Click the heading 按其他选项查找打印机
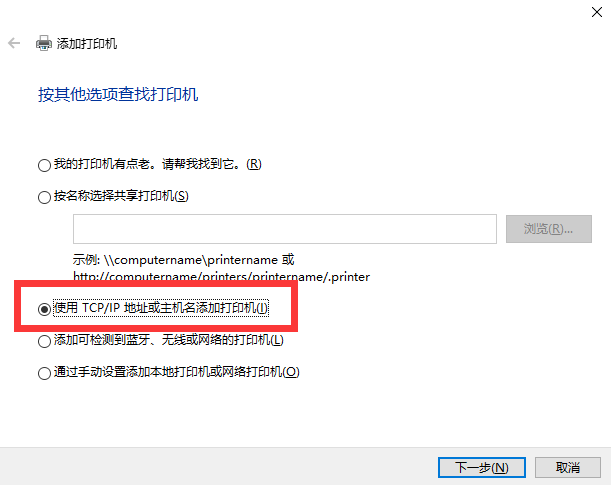 pos(118,94)
